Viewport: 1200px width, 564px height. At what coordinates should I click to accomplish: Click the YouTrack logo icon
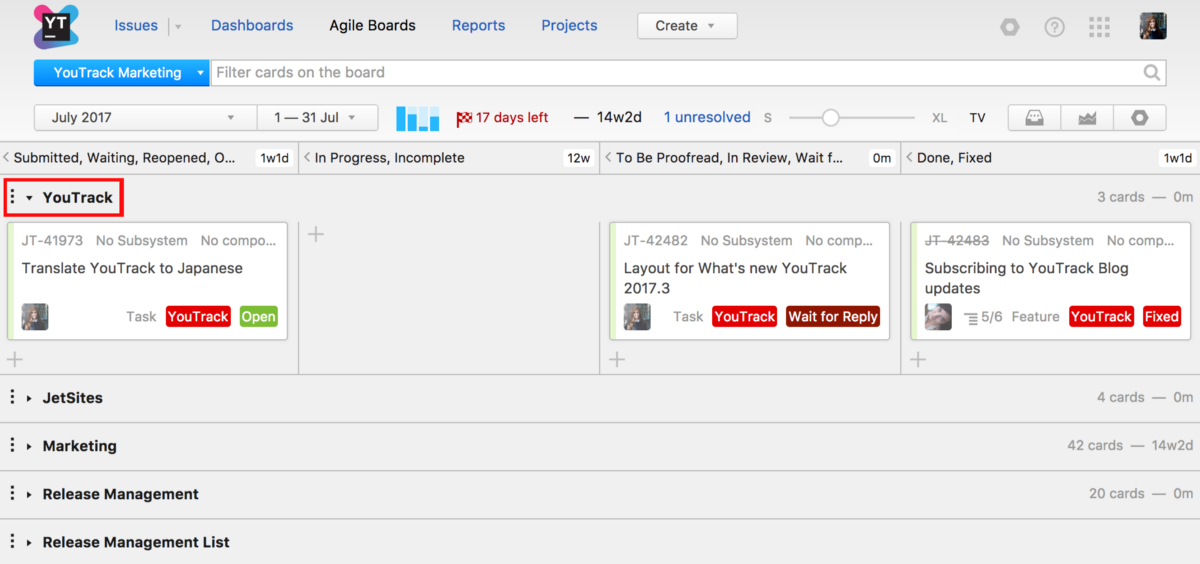[x=55, y=27]
